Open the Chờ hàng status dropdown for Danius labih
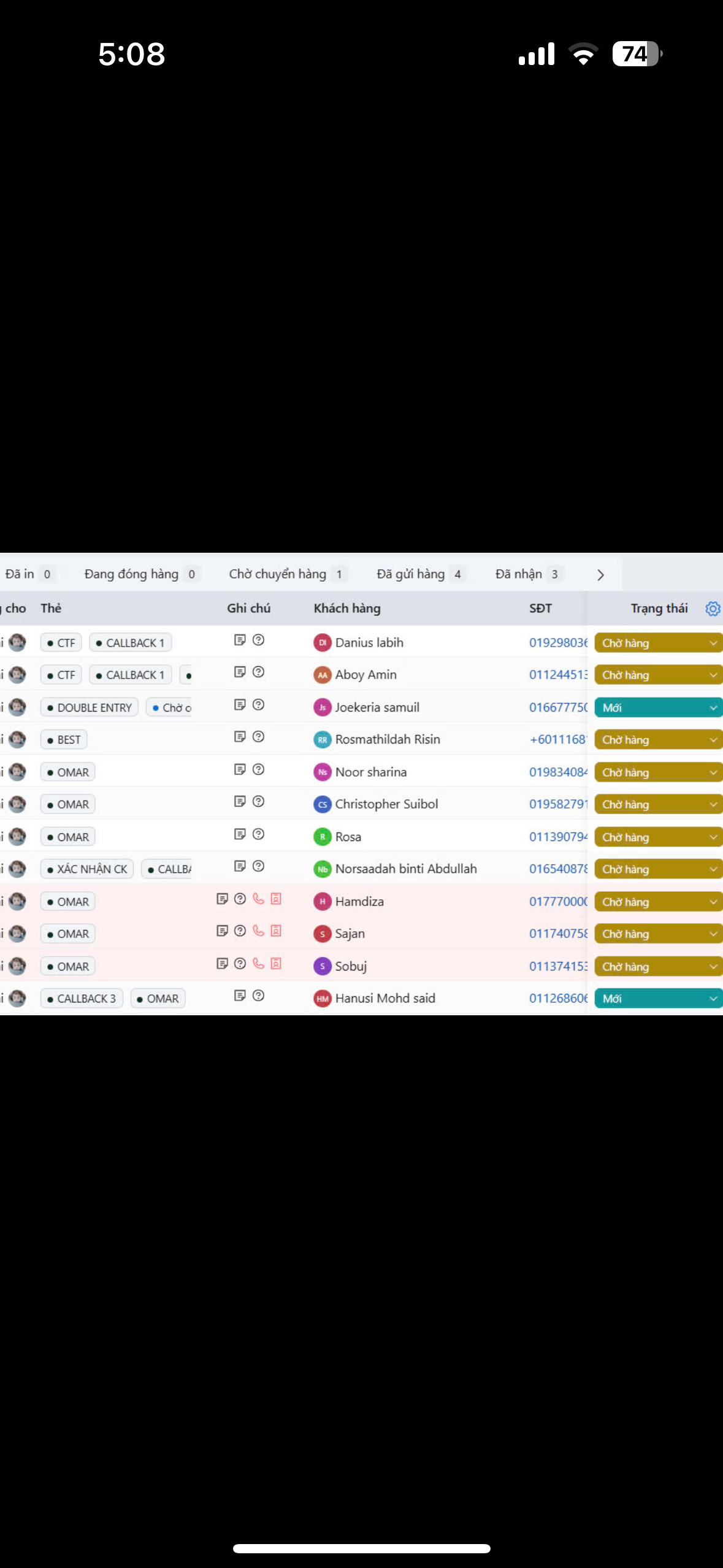This screenshot has height=1568, width=723. [658, 643]
